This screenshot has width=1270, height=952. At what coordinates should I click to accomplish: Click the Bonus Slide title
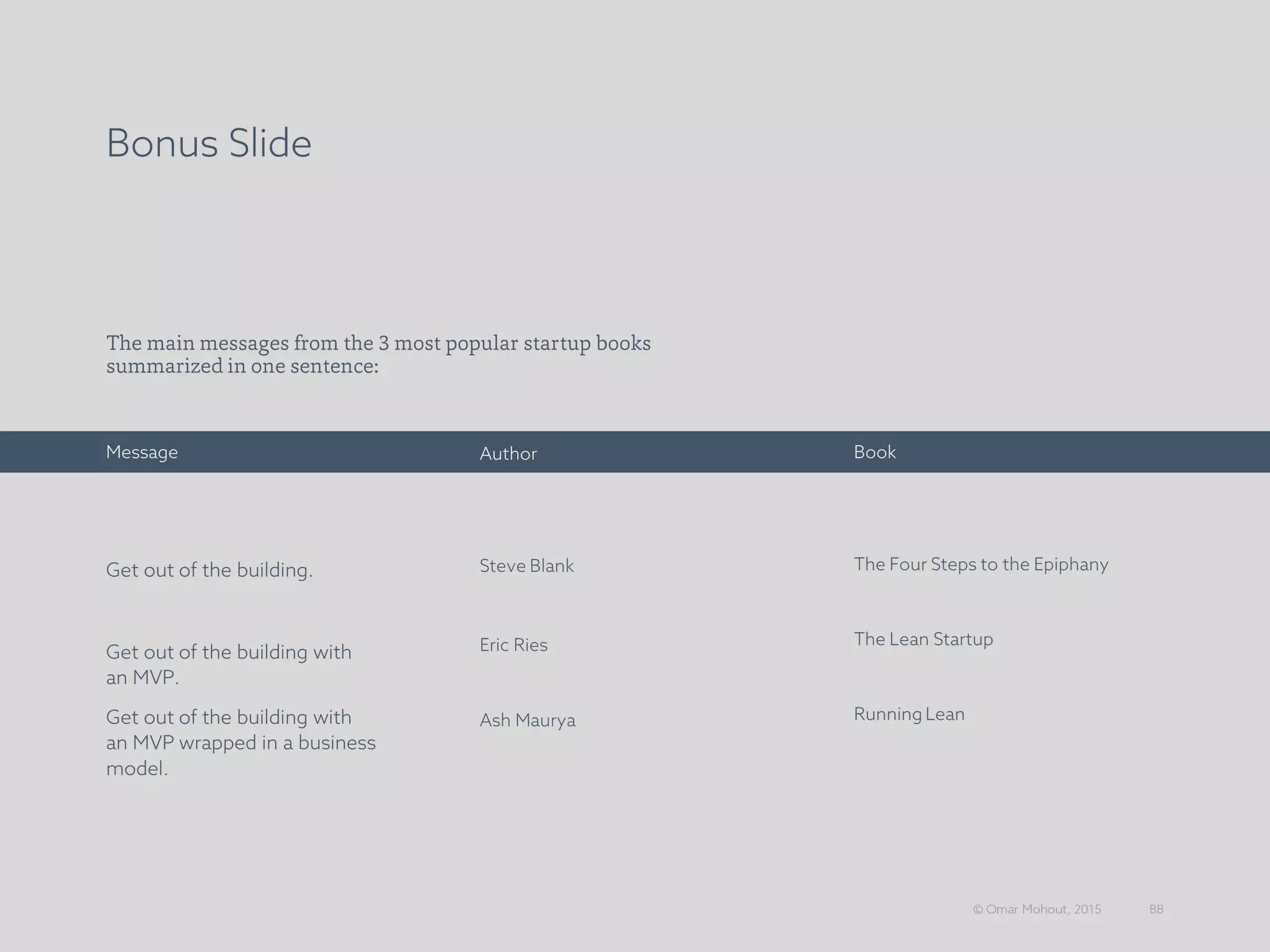tap(209, 143)
